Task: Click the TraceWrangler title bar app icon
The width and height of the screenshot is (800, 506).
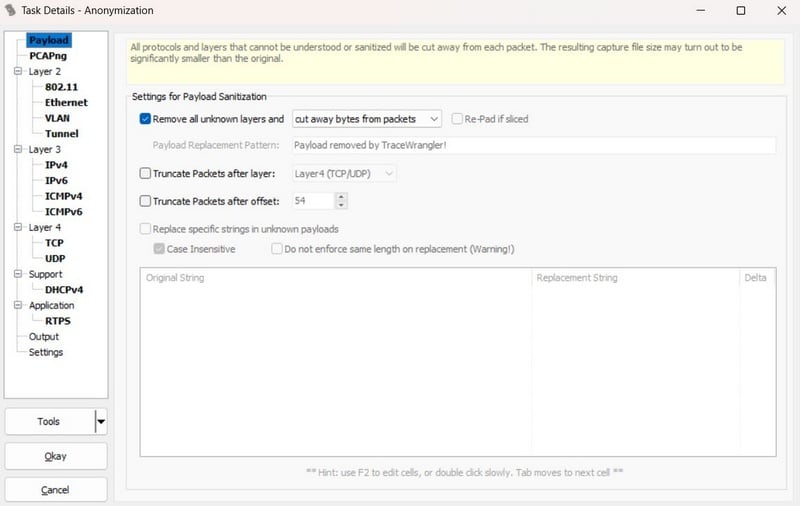Action: [x=12, y=11]
